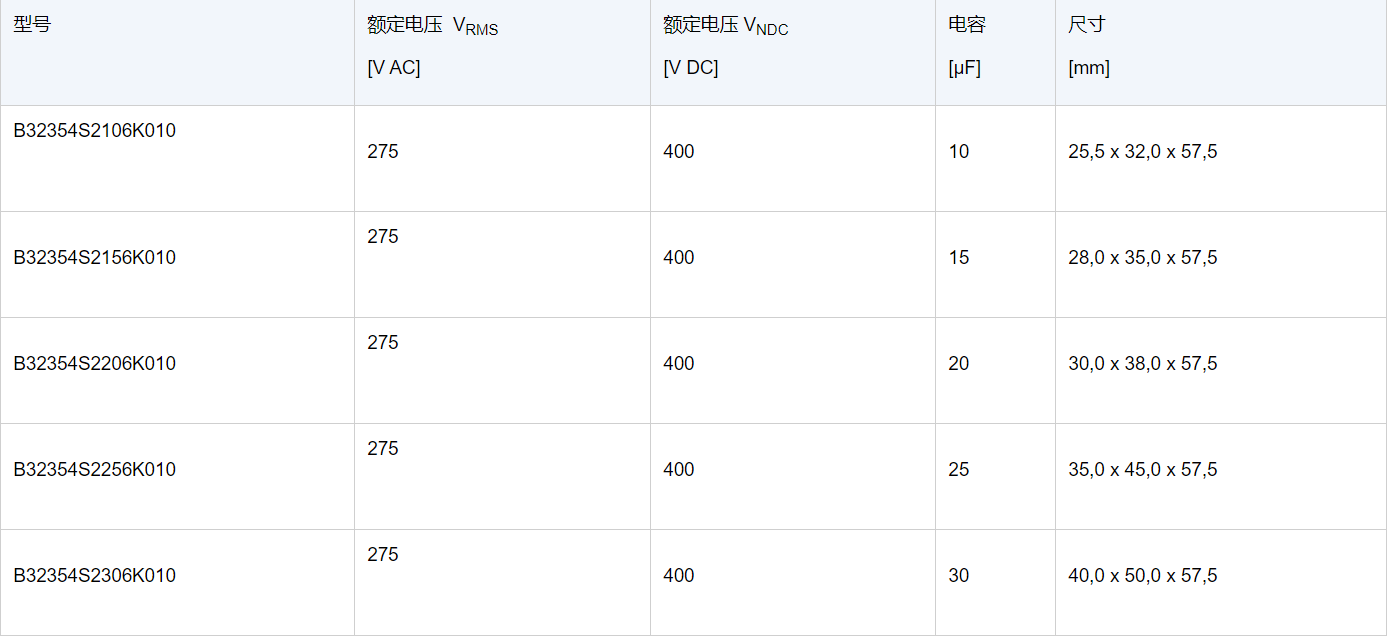
Task: Click the 25 µF capacitance value
Action: [x=959, y=470]
